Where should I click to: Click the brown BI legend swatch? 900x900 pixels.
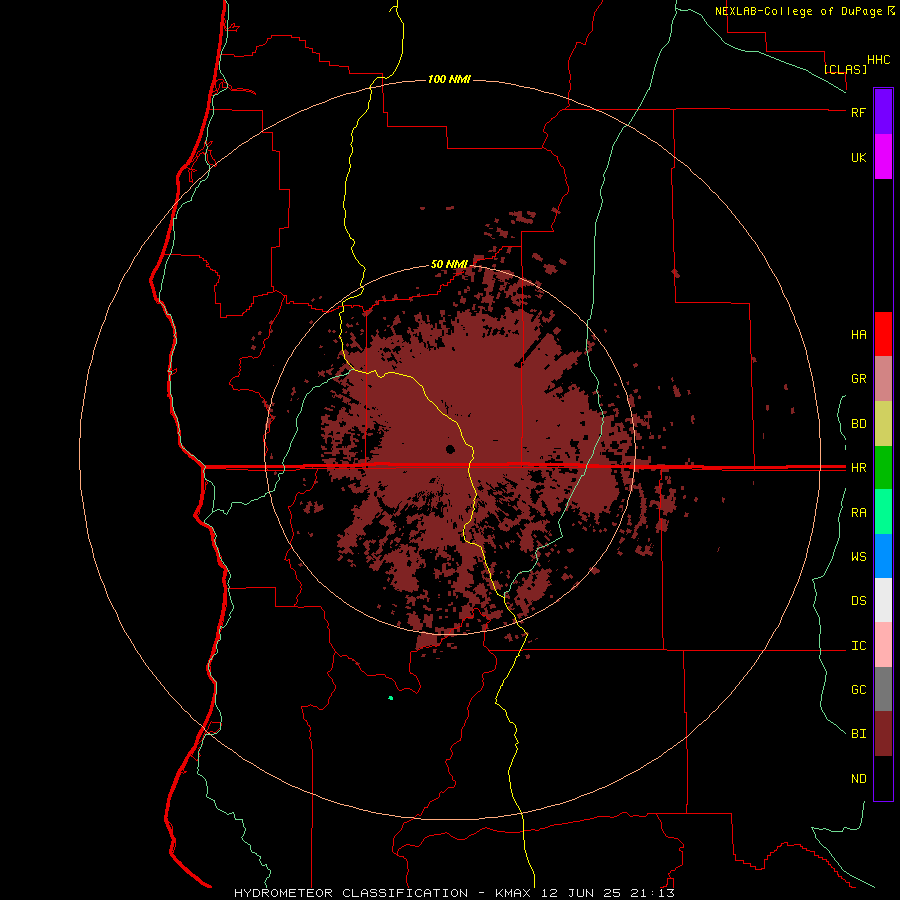(x=883, y=734)
